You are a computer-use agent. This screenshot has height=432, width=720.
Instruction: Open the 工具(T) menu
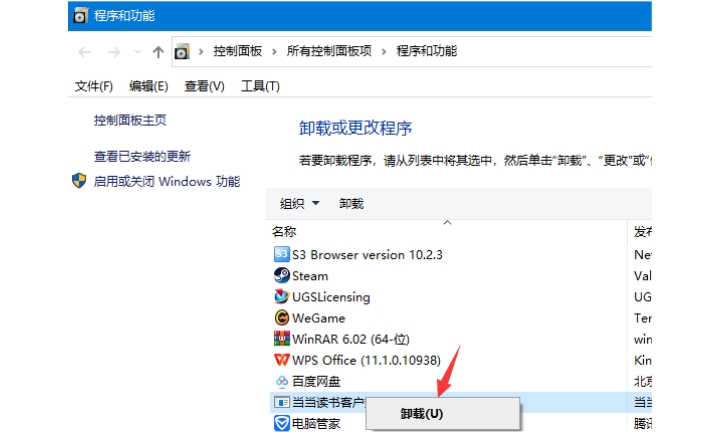(x=260, y=86)
